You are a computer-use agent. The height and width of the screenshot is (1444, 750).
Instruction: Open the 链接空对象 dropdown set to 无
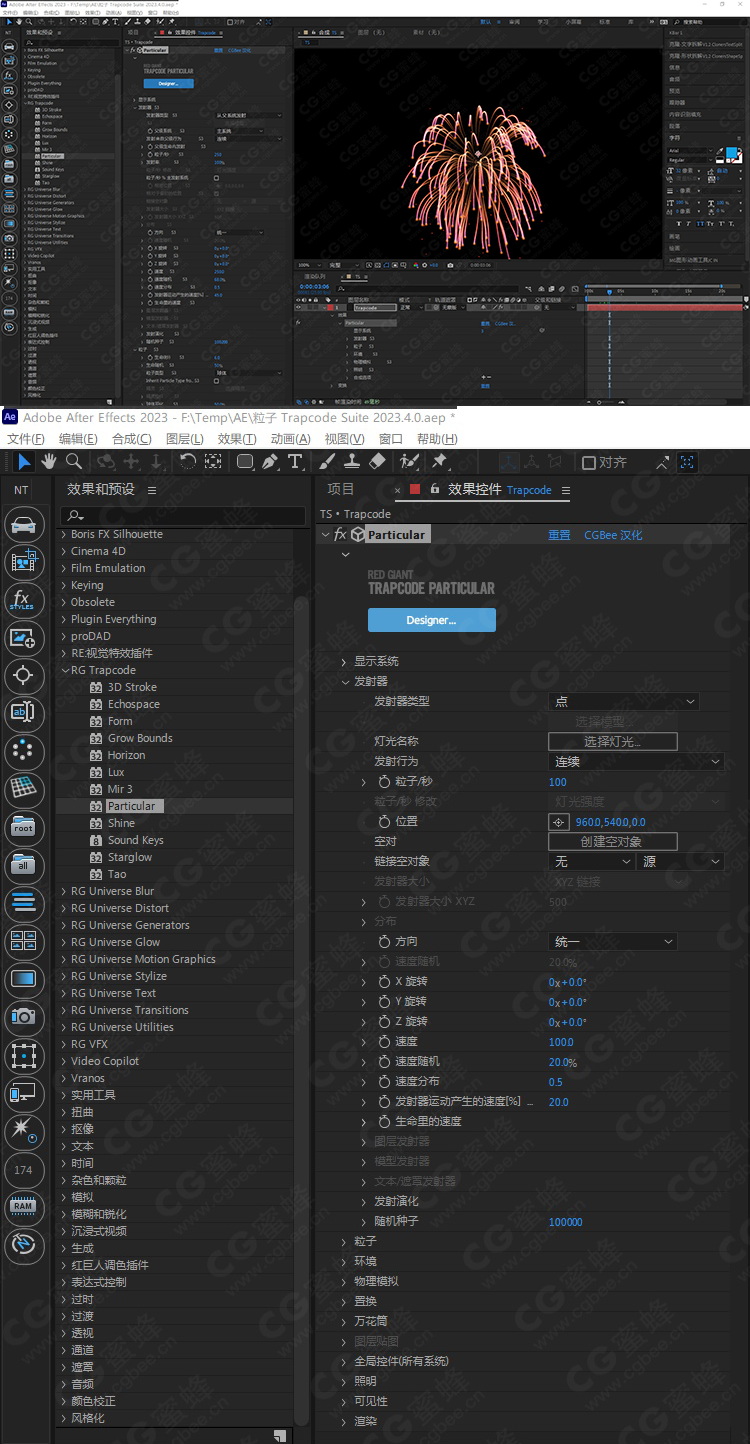point(591,862)
